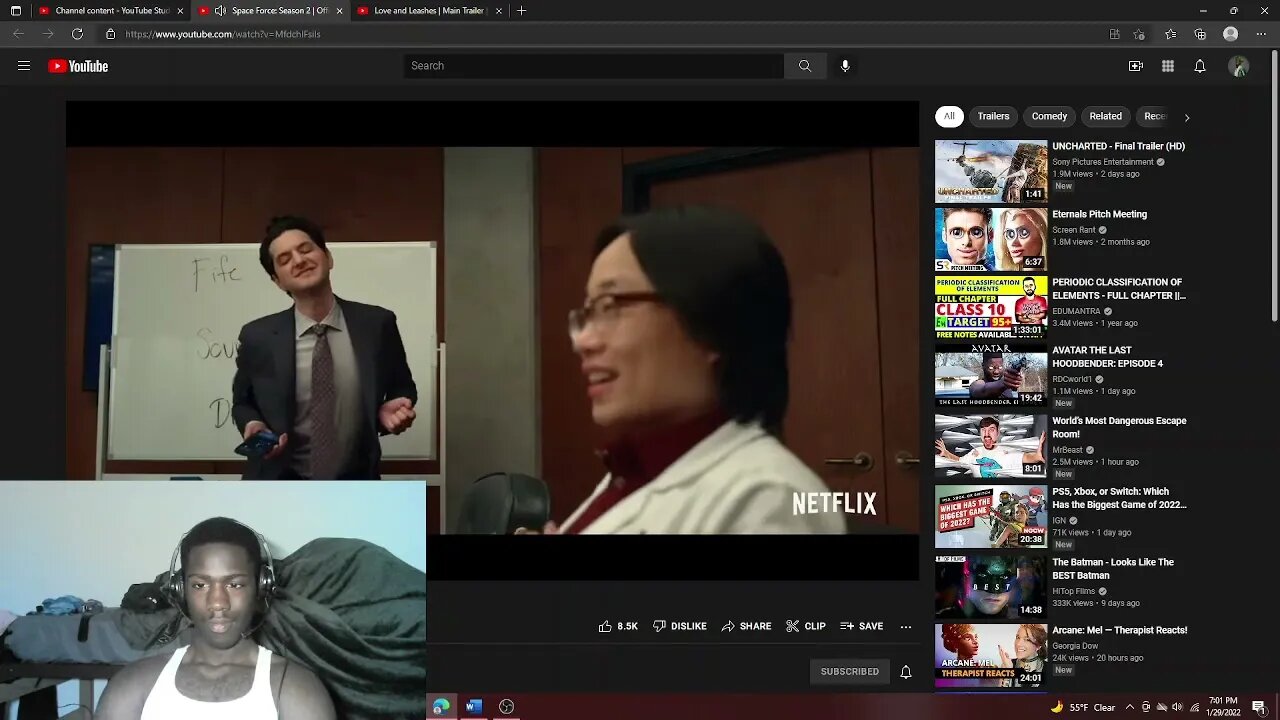The image size is (1280, 720).
Task: Close the Channel content YouTube Studio tab
Action: [x=181, y=10]
